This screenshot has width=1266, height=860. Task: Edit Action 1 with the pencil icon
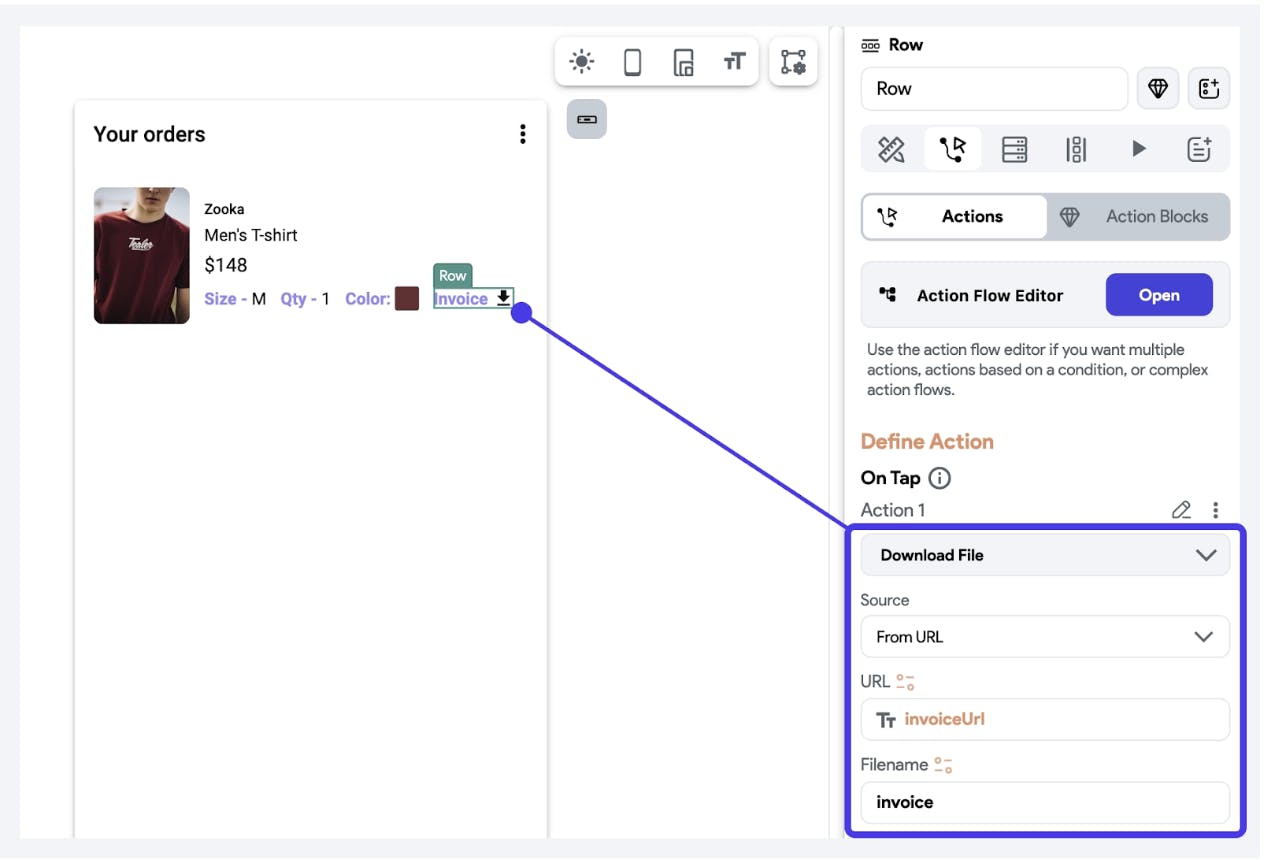pyautogui.click(x=1181, y=510)
